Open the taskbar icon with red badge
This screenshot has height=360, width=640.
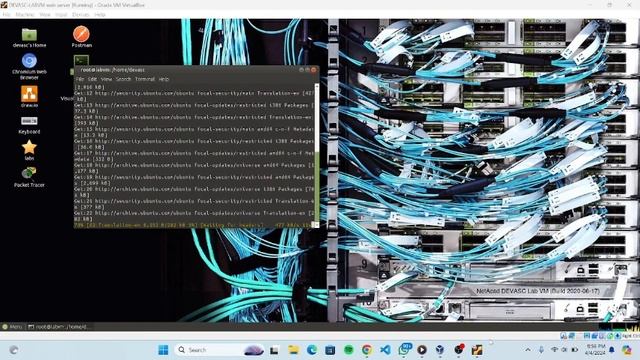(x=459, y=349)
